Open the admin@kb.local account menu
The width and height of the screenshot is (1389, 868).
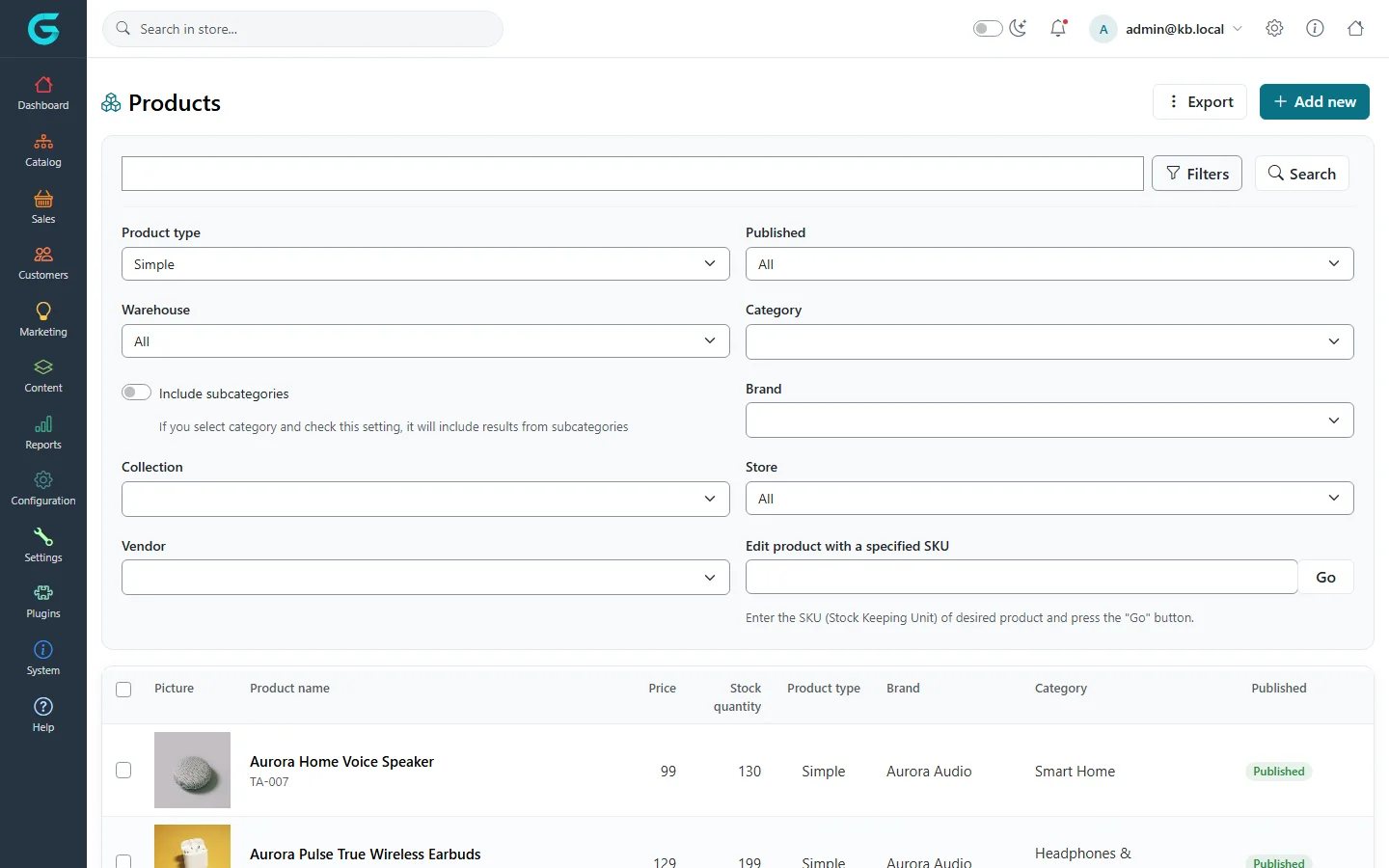[x=1166, y=29]
